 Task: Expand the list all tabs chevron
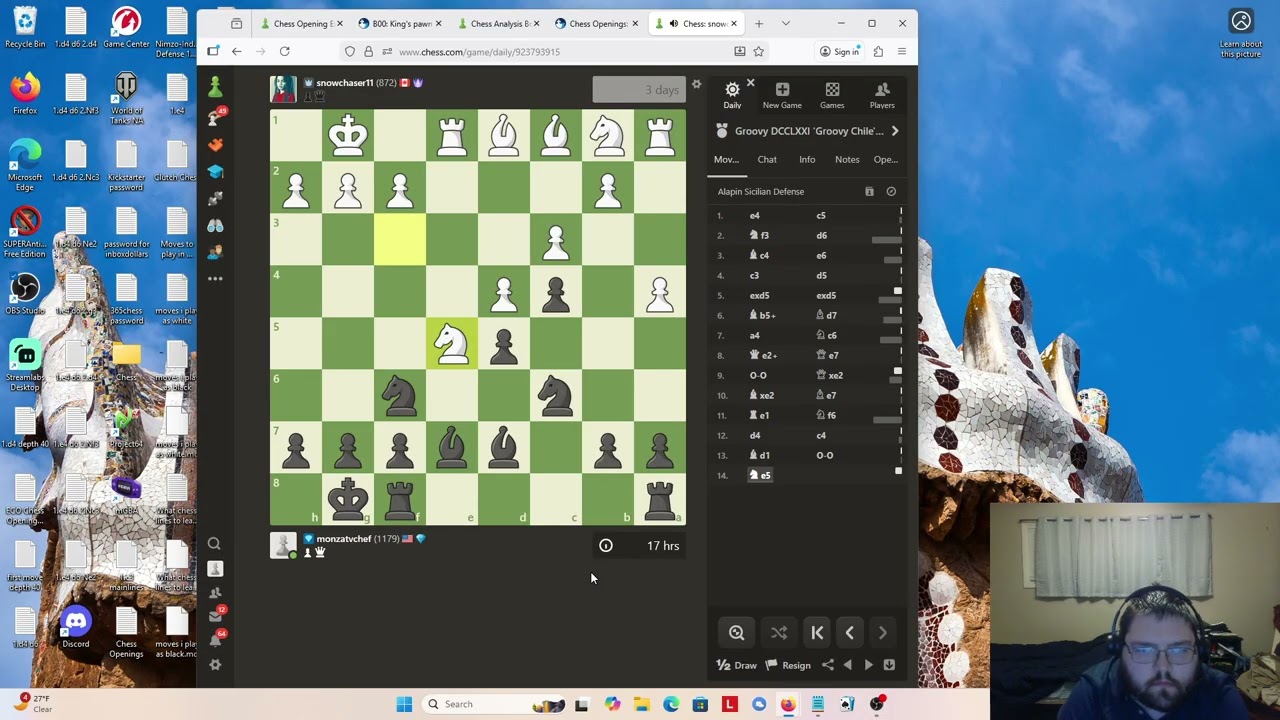785,23
